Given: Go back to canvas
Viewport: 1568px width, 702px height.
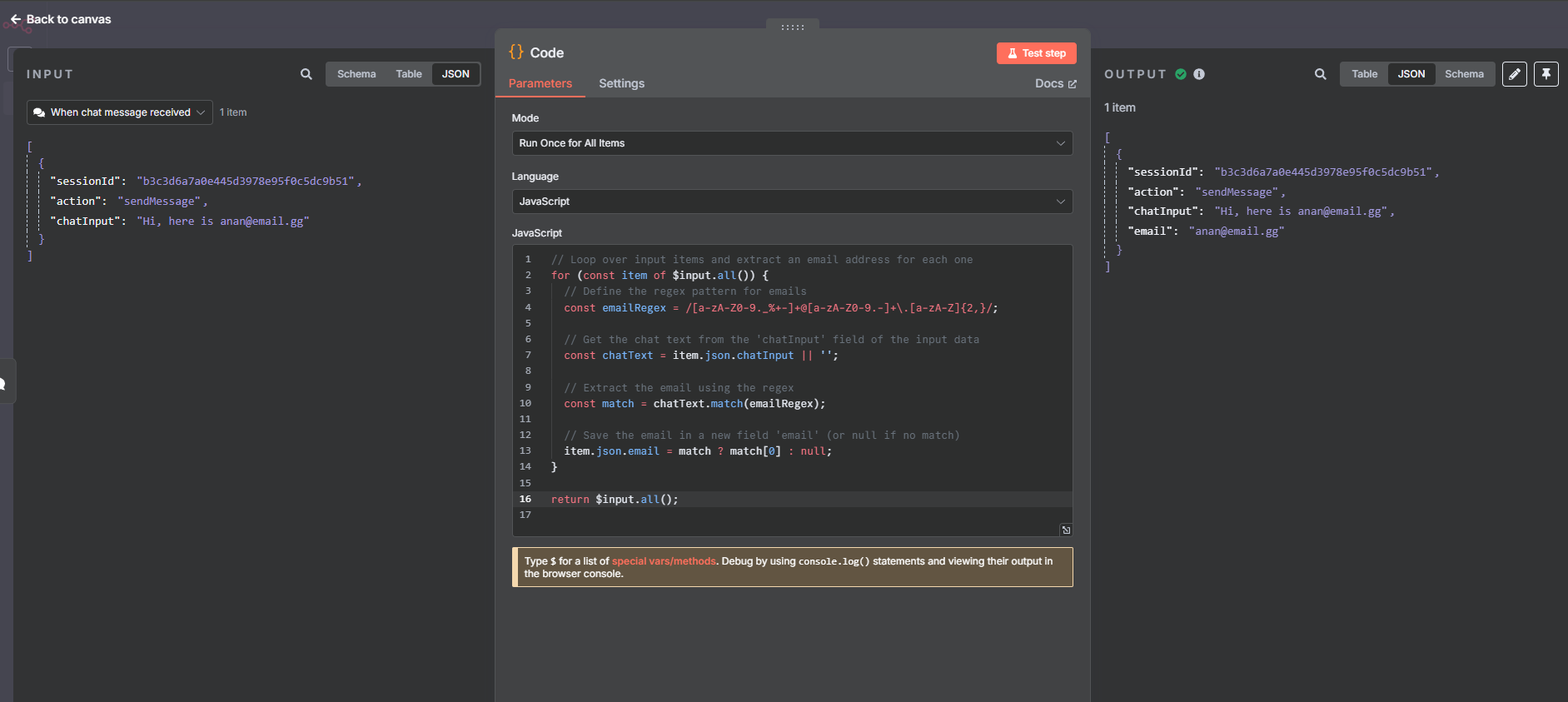Looking at the screenshot, I should click(x=60, y=19).
